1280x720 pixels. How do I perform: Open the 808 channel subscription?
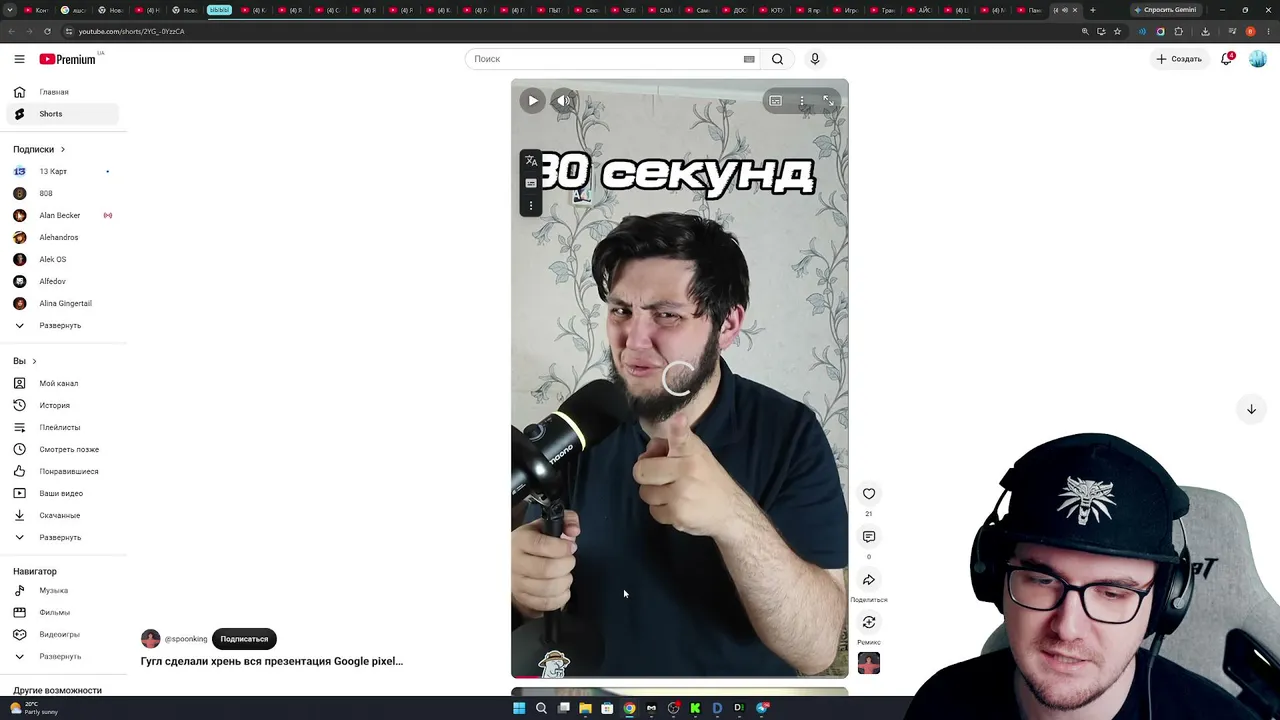tap(62, 193)
